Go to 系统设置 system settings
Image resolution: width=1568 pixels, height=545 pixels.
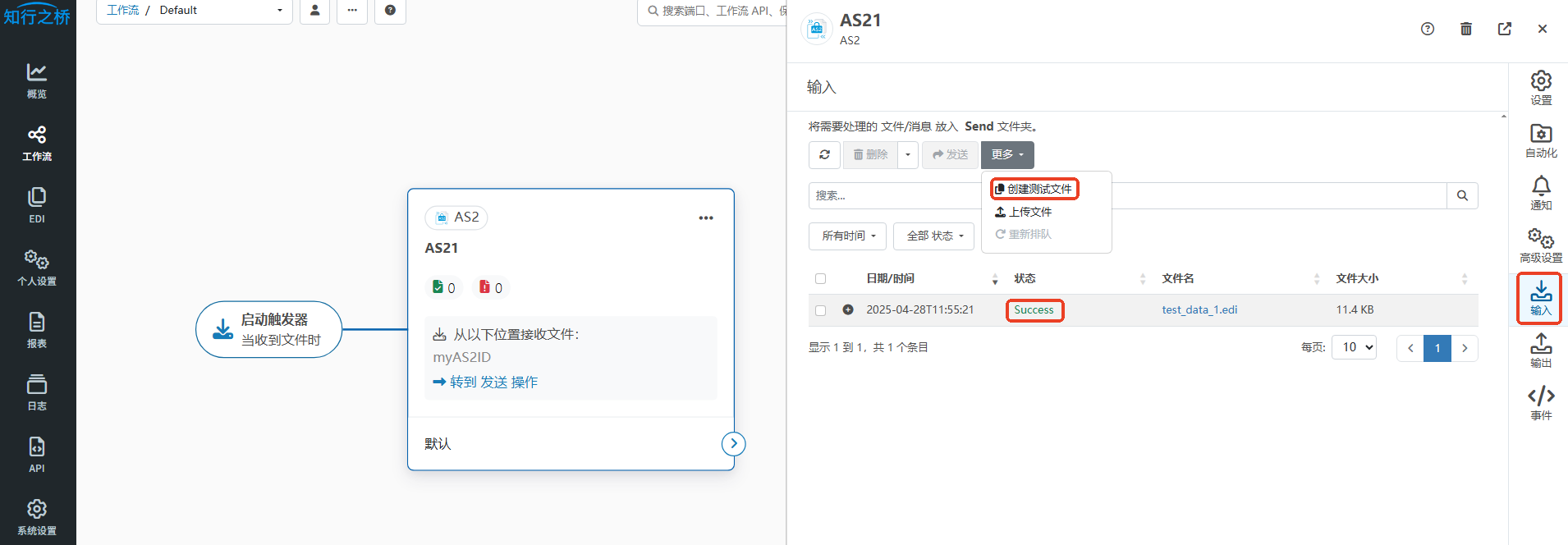click(x=37, y=517)
